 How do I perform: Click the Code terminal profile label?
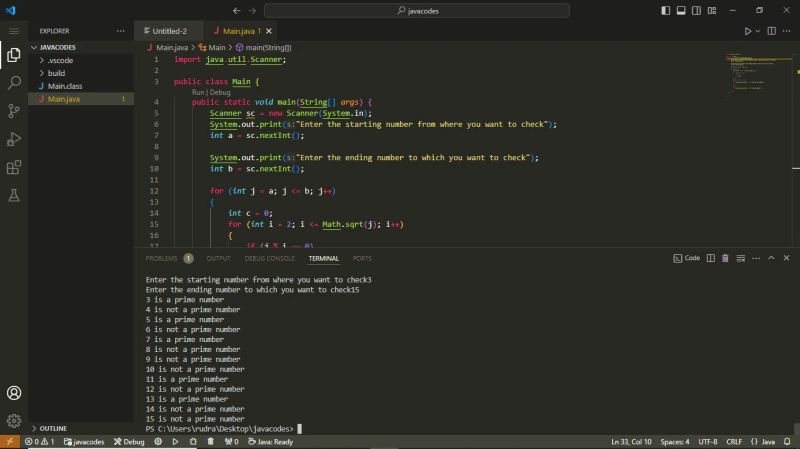pyautogui.click(x=687, y=258)
